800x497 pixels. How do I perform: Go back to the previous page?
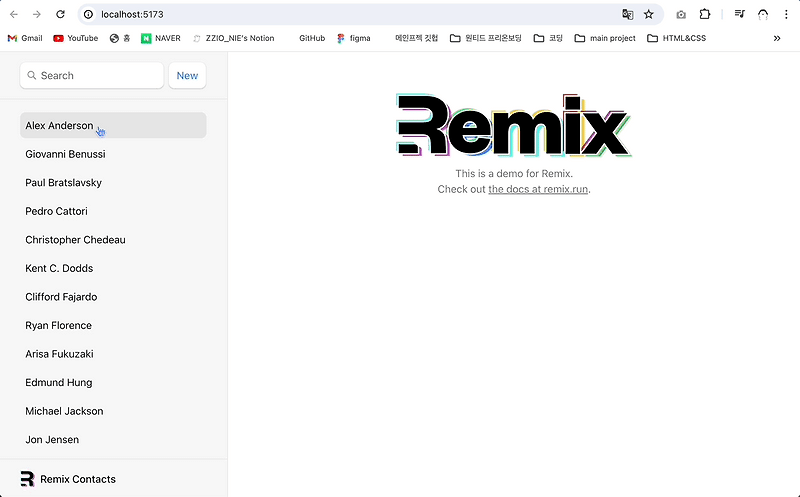[x=14, y=14]
